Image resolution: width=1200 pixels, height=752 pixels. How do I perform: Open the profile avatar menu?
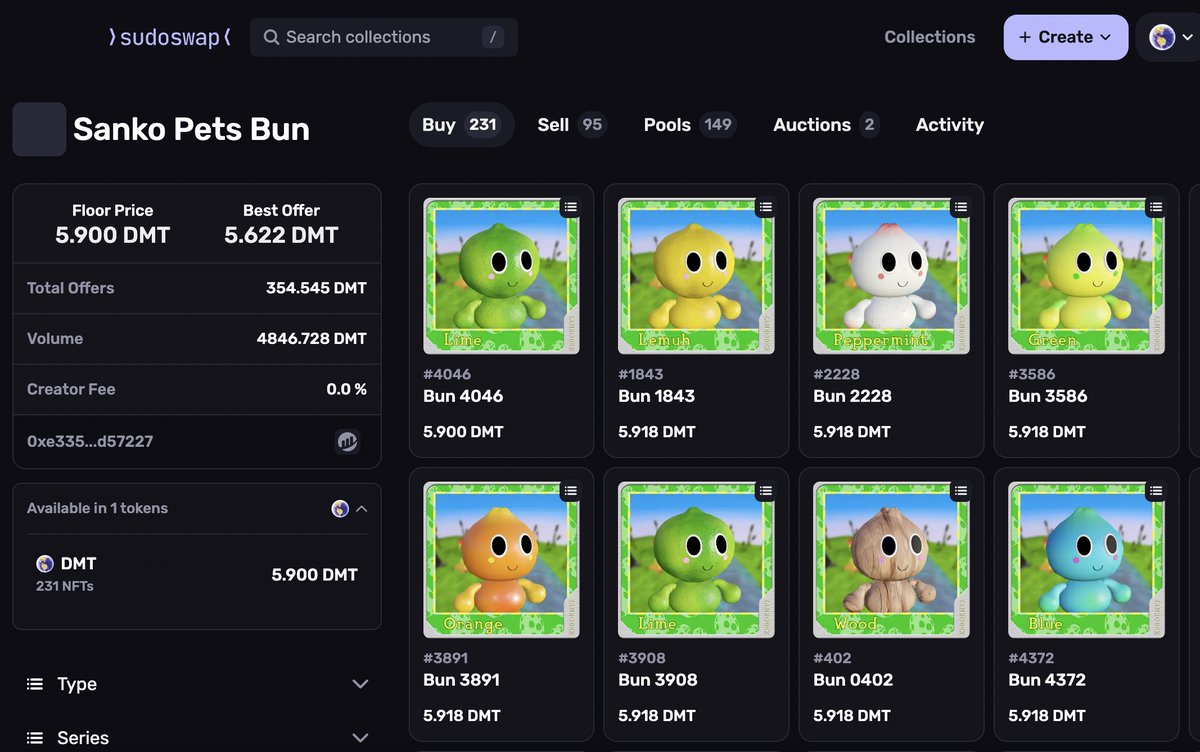[x=1163, y=36]
